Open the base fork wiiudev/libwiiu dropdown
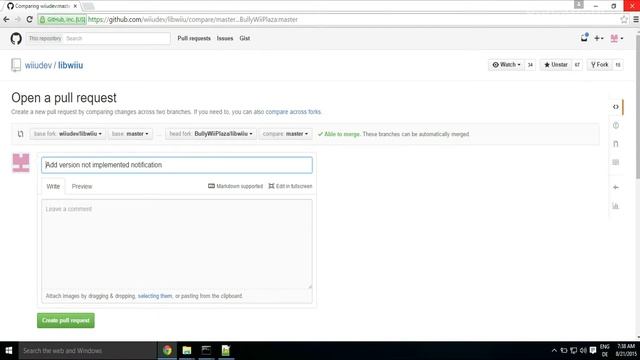 67,134
